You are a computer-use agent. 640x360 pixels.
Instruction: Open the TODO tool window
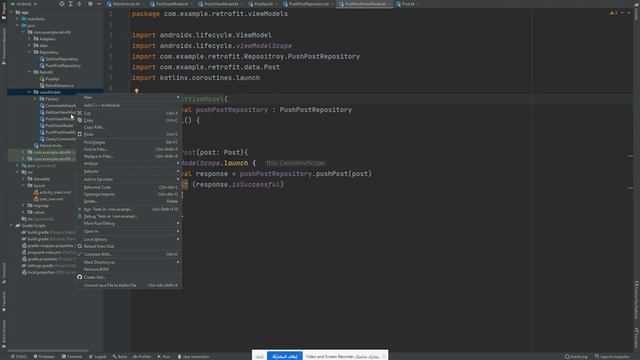click(x=19, y=356)
